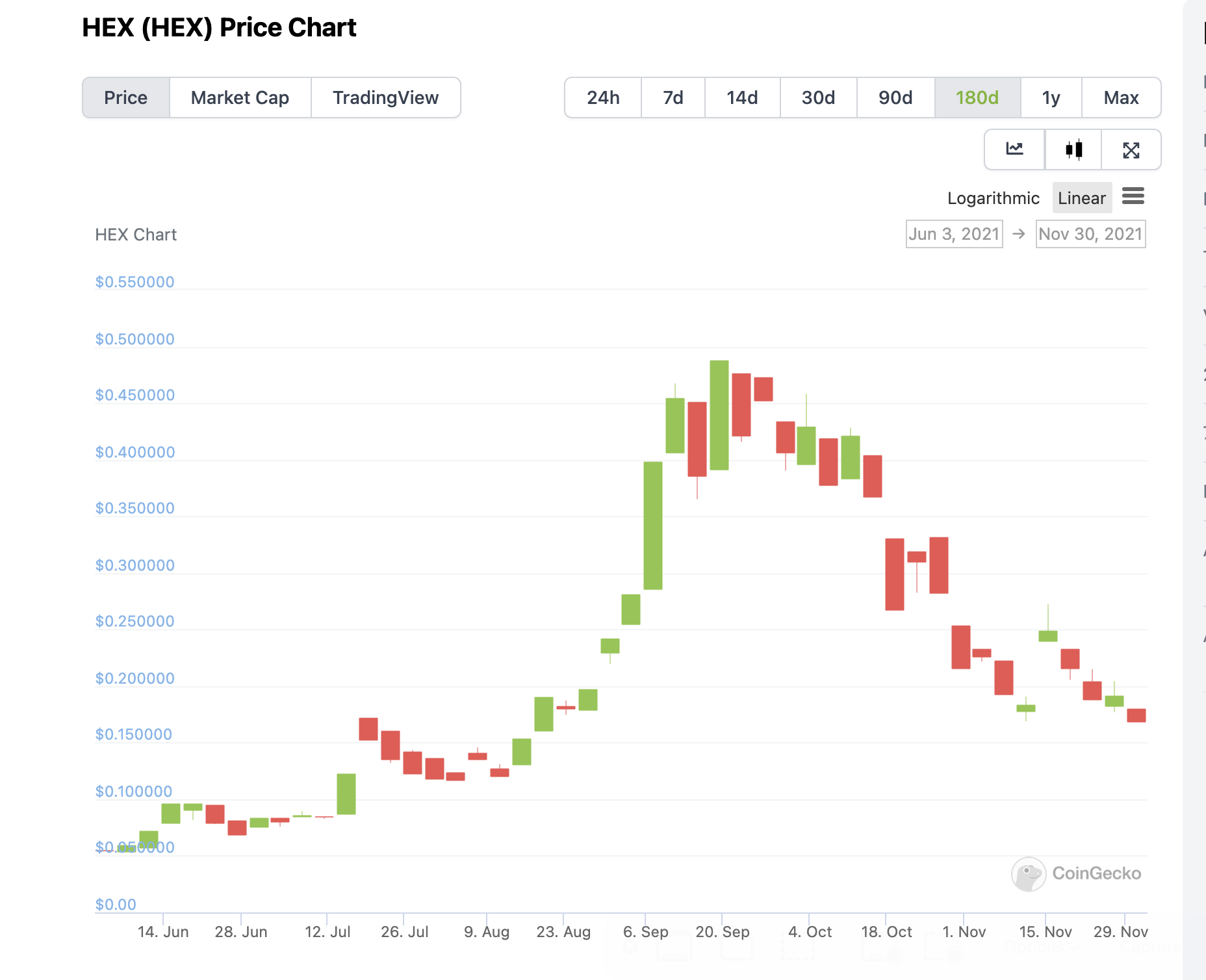Click the $0.450000 axis label
Screen dimensions: 1206x980
(x=135, y=395)
